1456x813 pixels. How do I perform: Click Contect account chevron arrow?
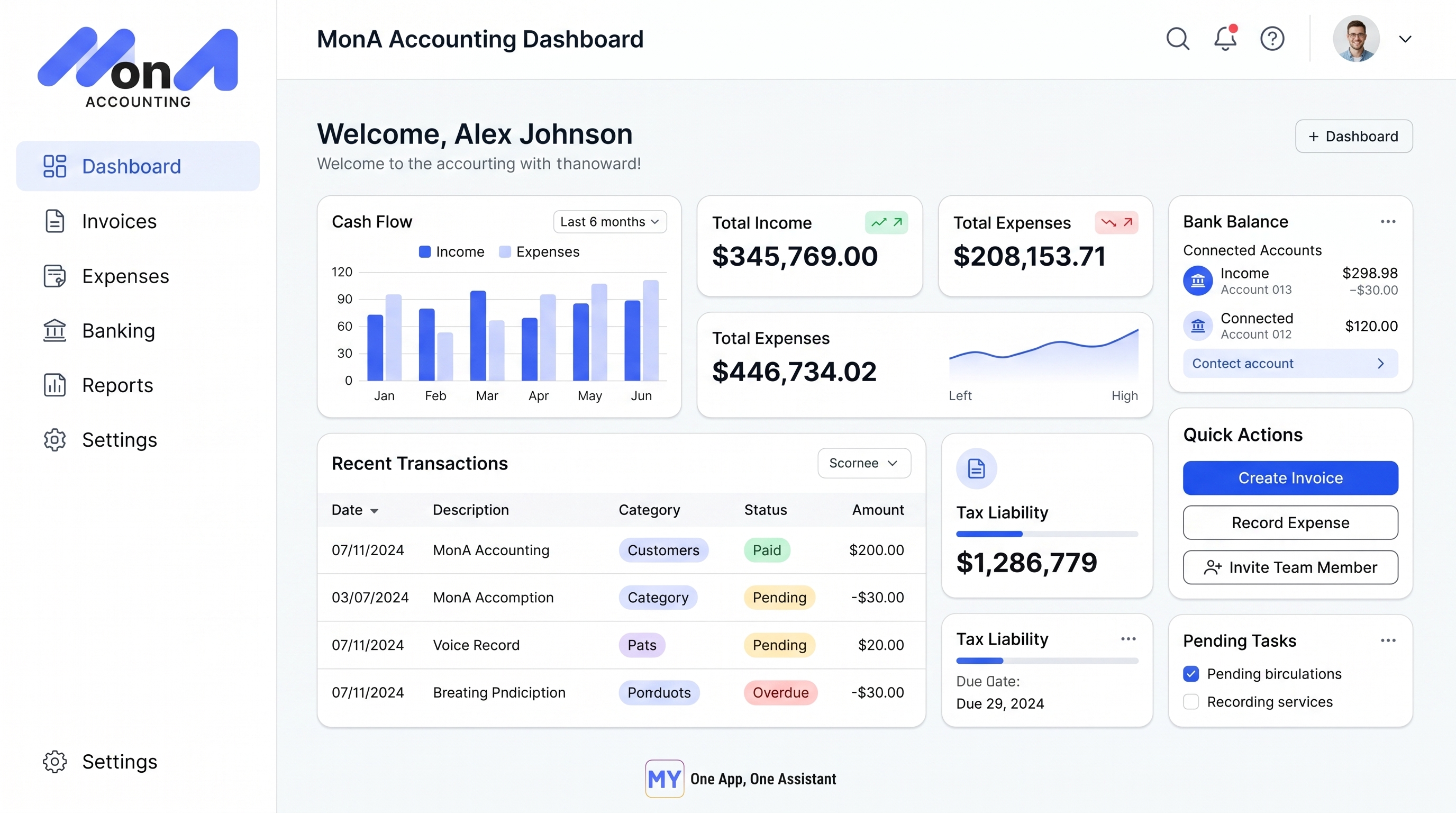pyautogui.click(x=1381, y=364)
